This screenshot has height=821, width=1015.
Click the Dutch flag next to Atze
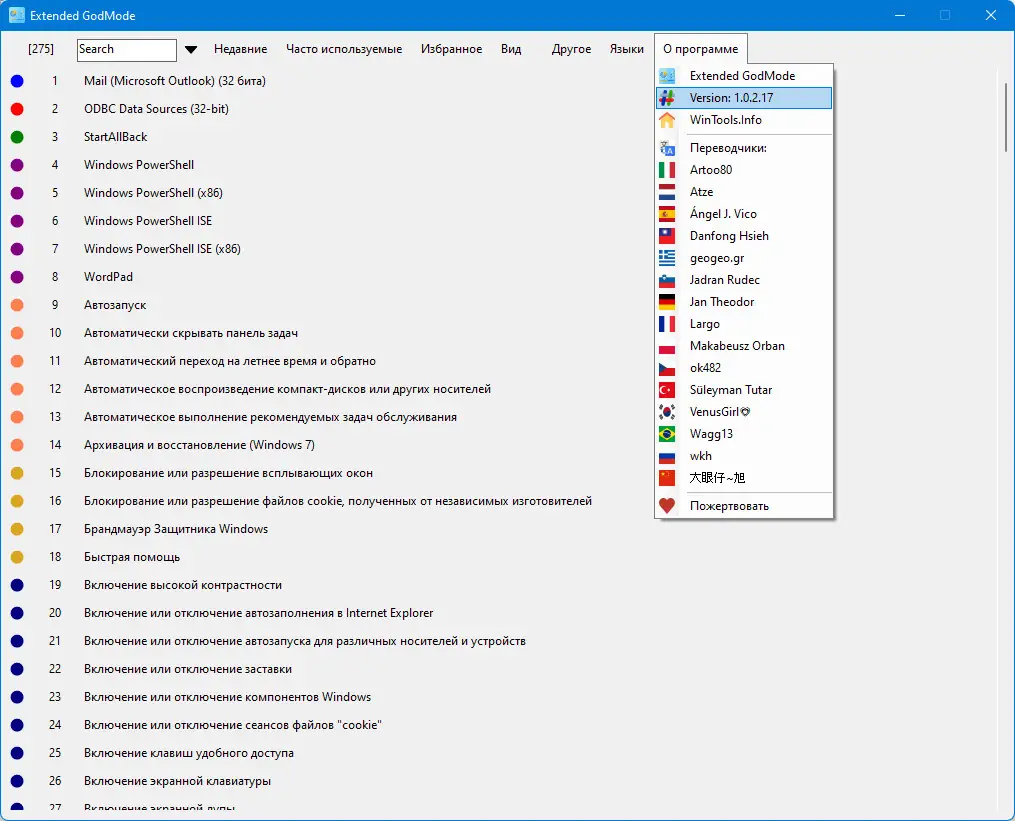(x=667, y=192)
